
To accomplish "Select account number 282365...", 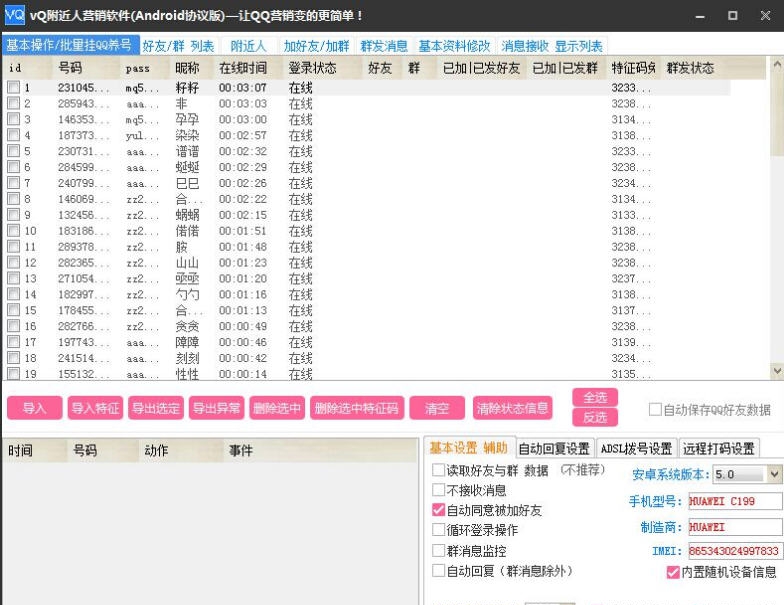I will [84, 262].
